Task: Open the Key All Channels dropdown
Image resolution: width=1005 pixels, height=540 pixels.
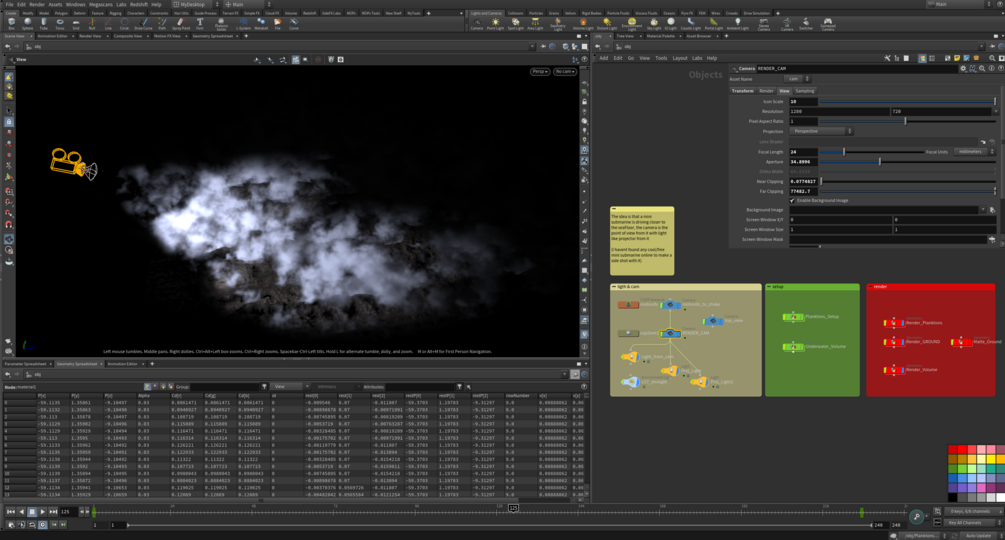Action: 971,523
